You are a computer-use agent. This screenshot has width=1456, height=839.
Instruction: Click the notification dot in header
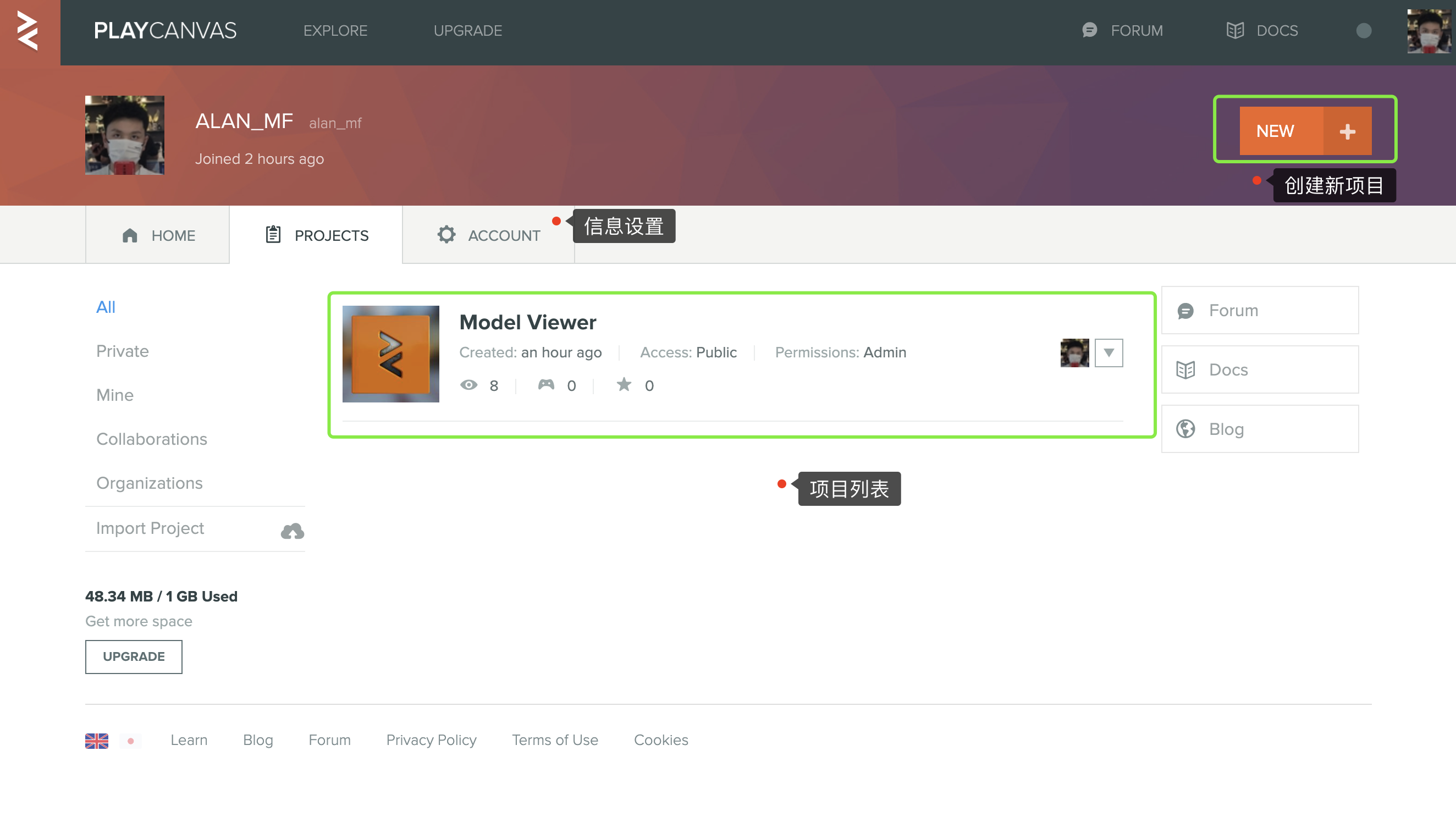coord(1363,31)
